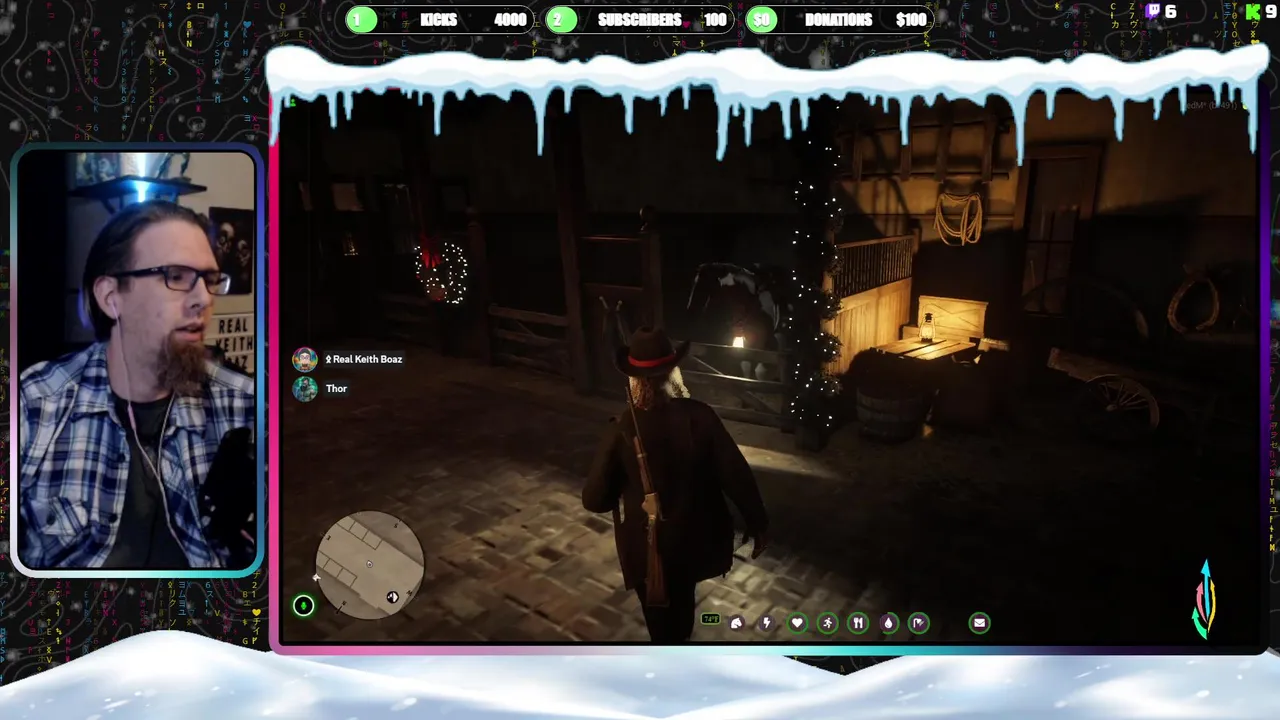Click the Kicks goal number 1 badge

click(x=362, y=20)
